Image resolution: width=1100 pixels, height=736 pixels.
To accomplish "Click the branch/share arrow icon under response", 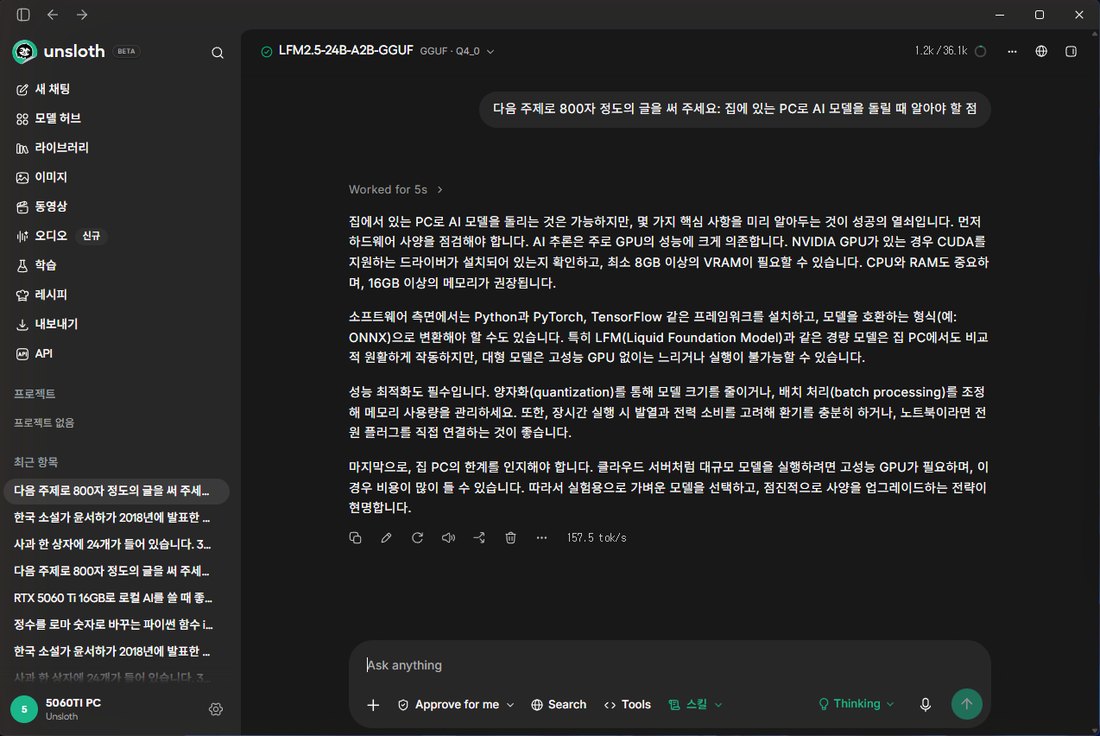I will coord(479,537).
